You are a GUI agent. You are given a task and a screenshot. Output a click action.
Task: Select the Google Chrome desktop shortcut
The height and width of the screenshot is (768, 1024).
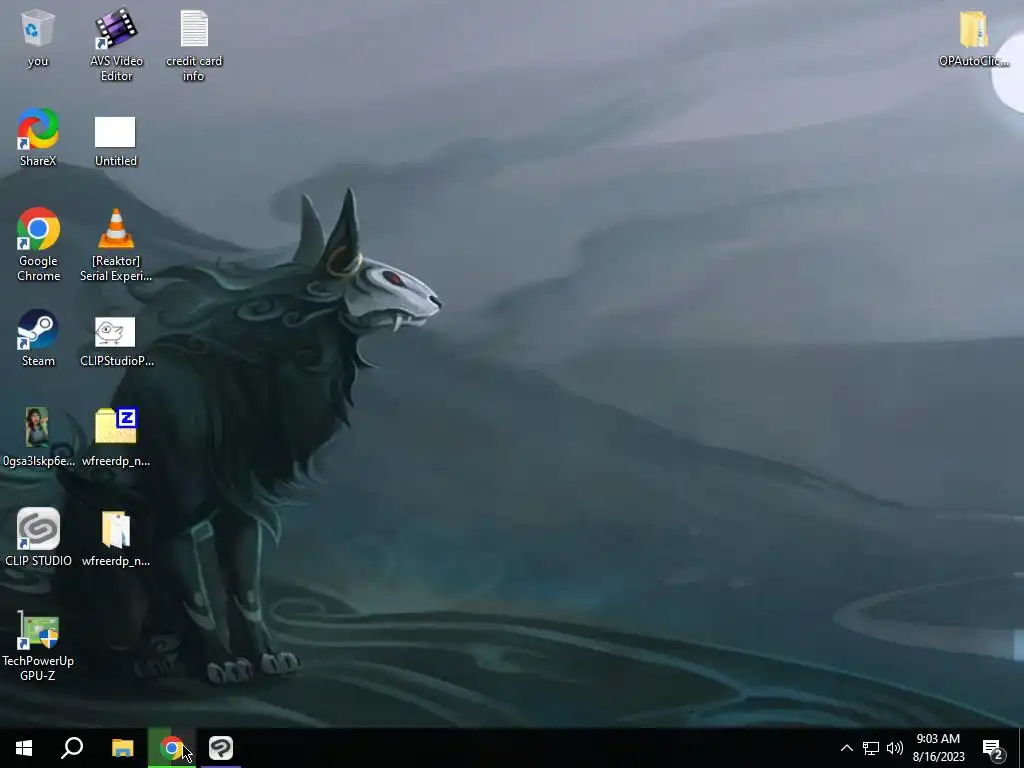point(39,244)
